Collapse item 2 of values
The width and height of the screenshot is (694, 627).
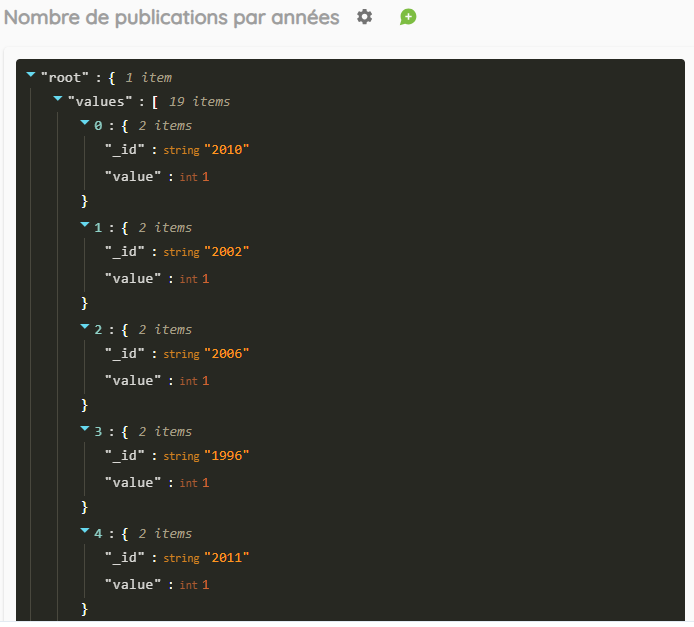click(85, 327)
